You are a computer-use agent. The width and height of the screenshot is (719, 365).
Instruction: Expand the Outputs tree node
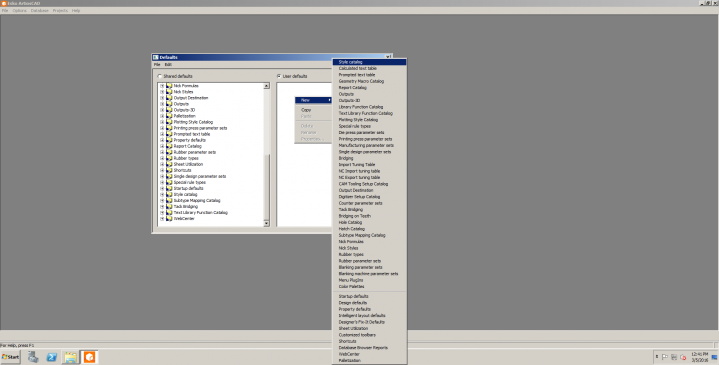[x=162, y=104]
